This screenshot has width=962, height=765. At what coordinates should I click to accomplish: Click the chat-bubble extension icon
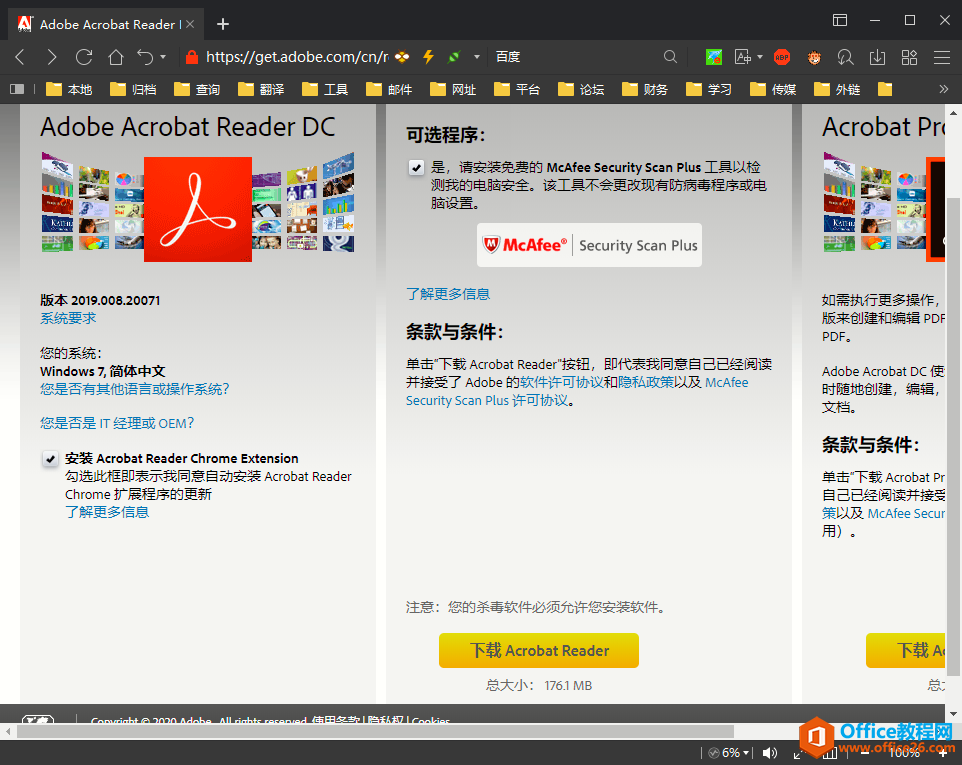(845, 57)
